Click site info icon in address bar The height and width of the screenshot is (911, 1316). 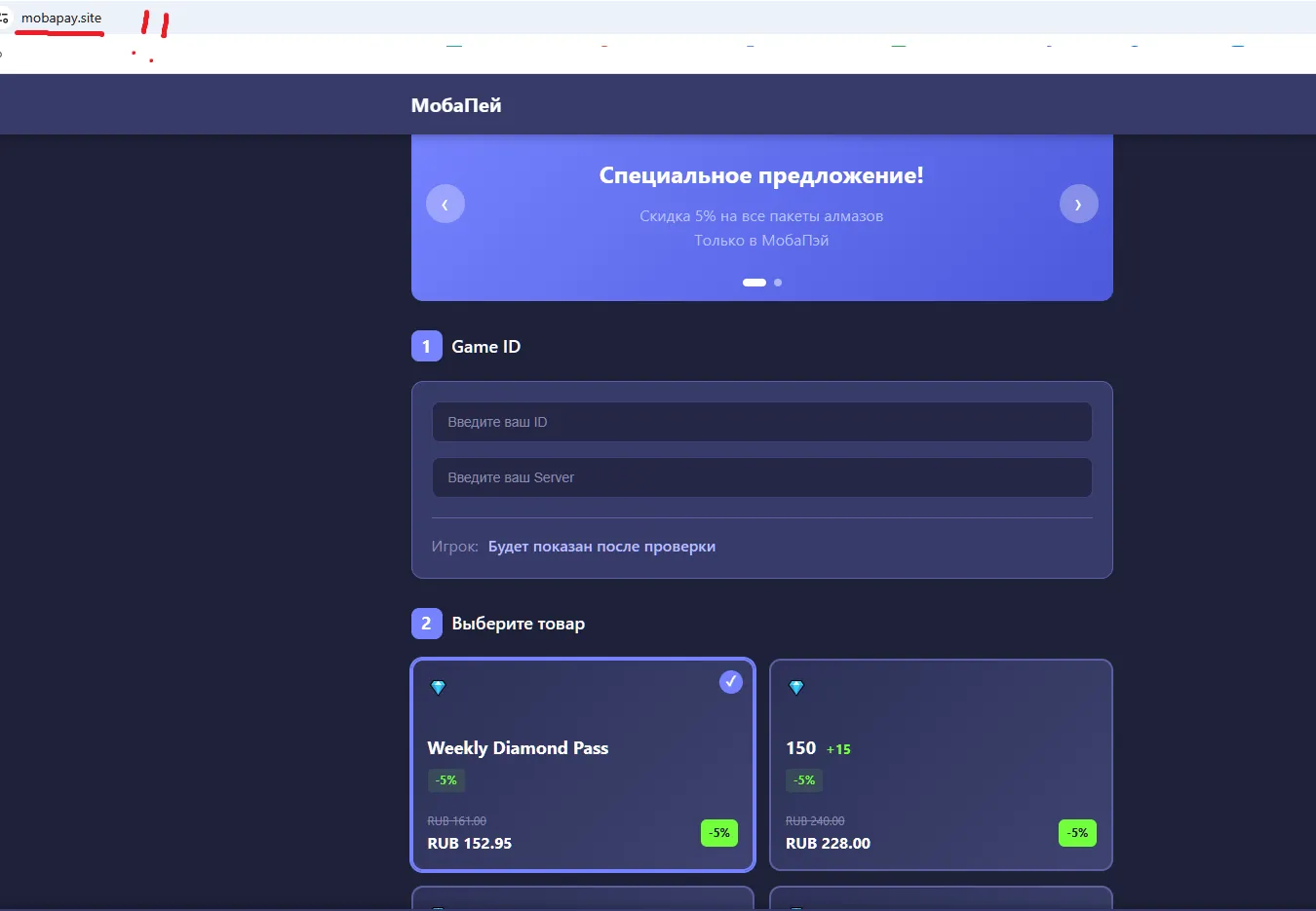coord(4,19)
